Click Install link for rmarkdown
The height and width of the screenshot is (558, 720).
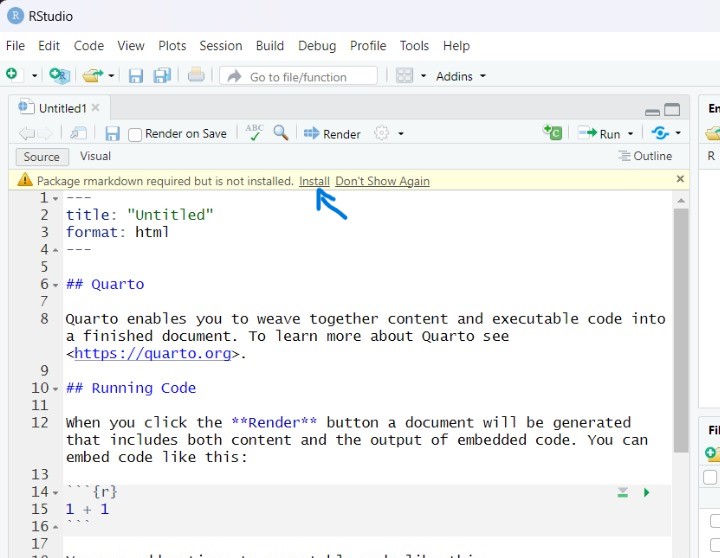coord(315,181)
